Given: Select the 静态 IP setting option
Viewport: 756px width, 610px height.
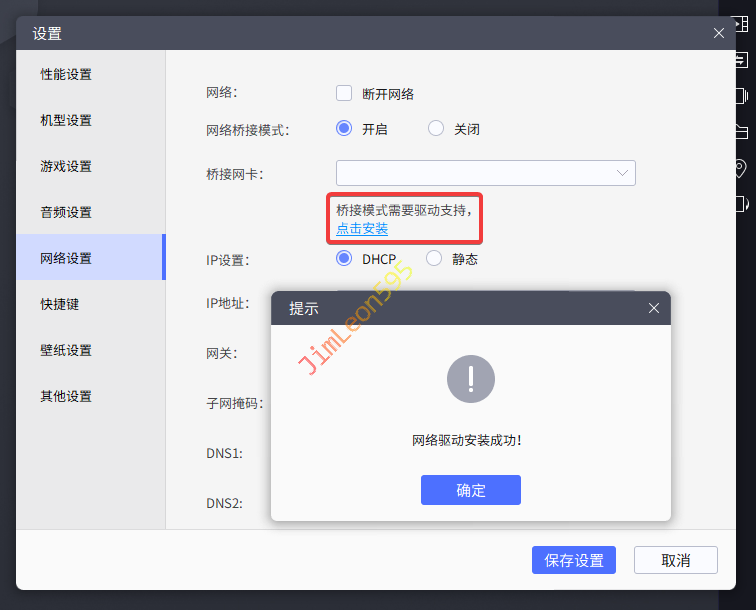Looking at the screenshot, I should point(434,258).
